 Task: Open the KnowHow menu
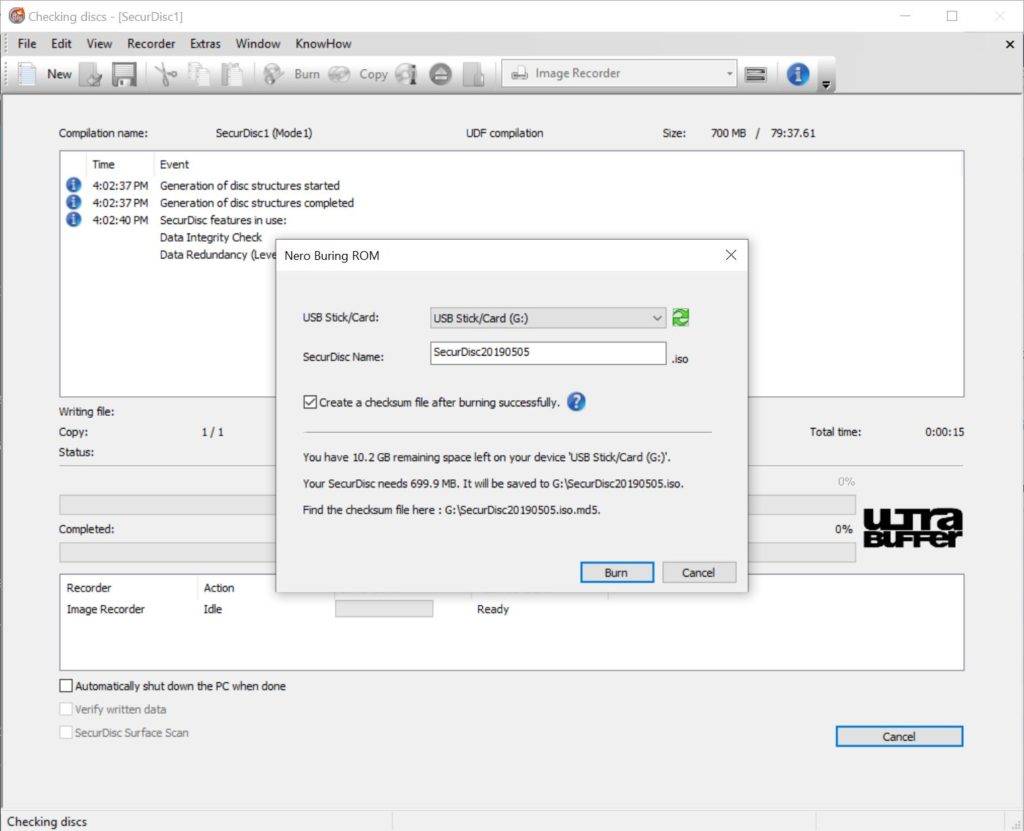click(x=323, y=44)
